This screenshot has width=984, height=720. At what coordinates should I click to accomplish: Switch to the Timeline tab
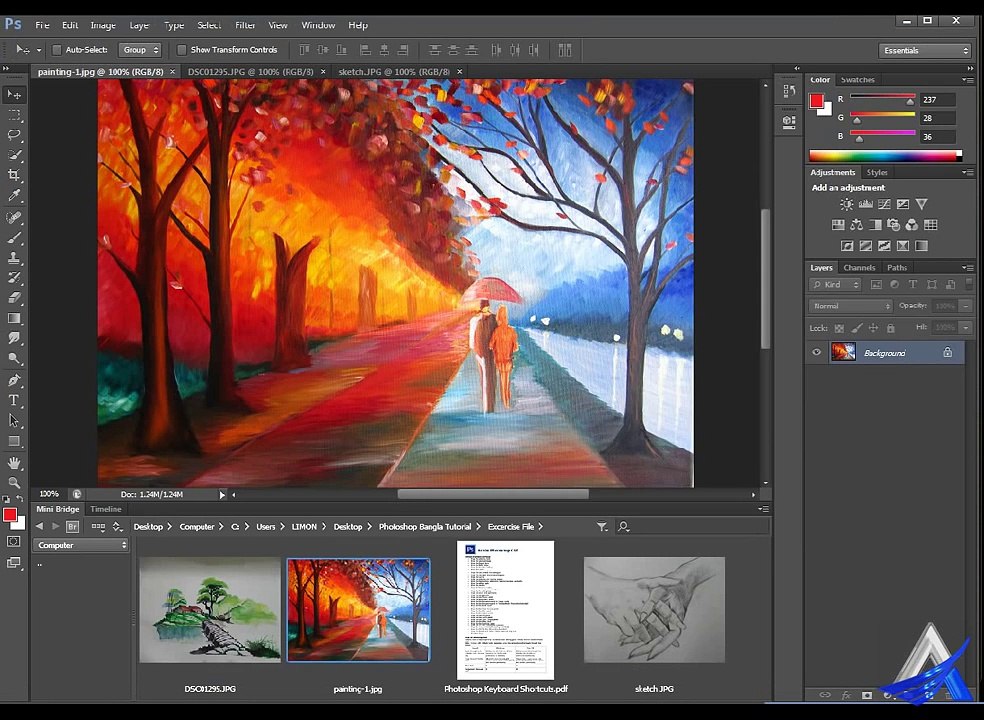point(105,509)
